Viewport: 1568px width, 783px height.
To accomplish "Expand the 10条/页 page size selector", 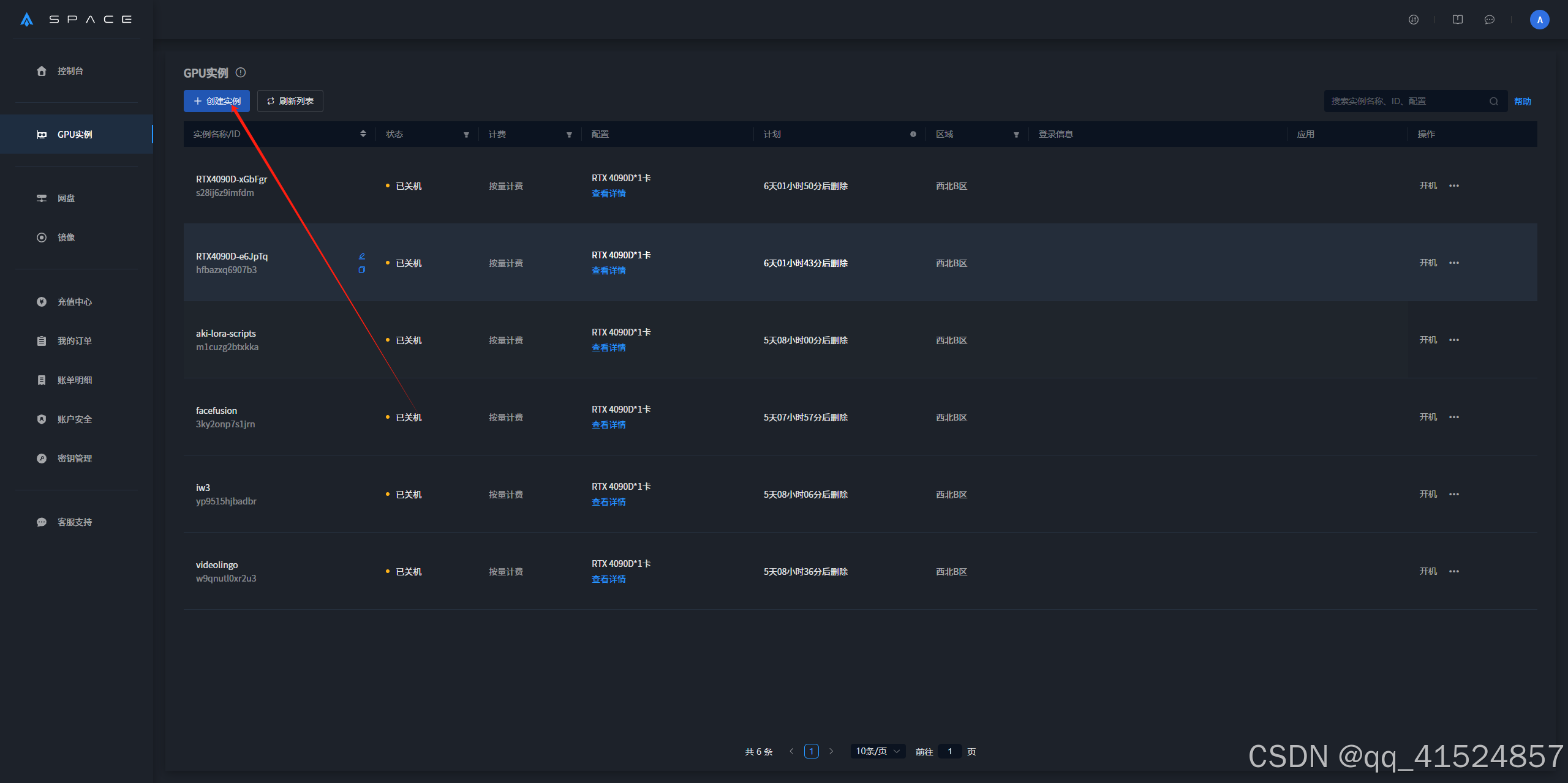I will tap(877, 751).
